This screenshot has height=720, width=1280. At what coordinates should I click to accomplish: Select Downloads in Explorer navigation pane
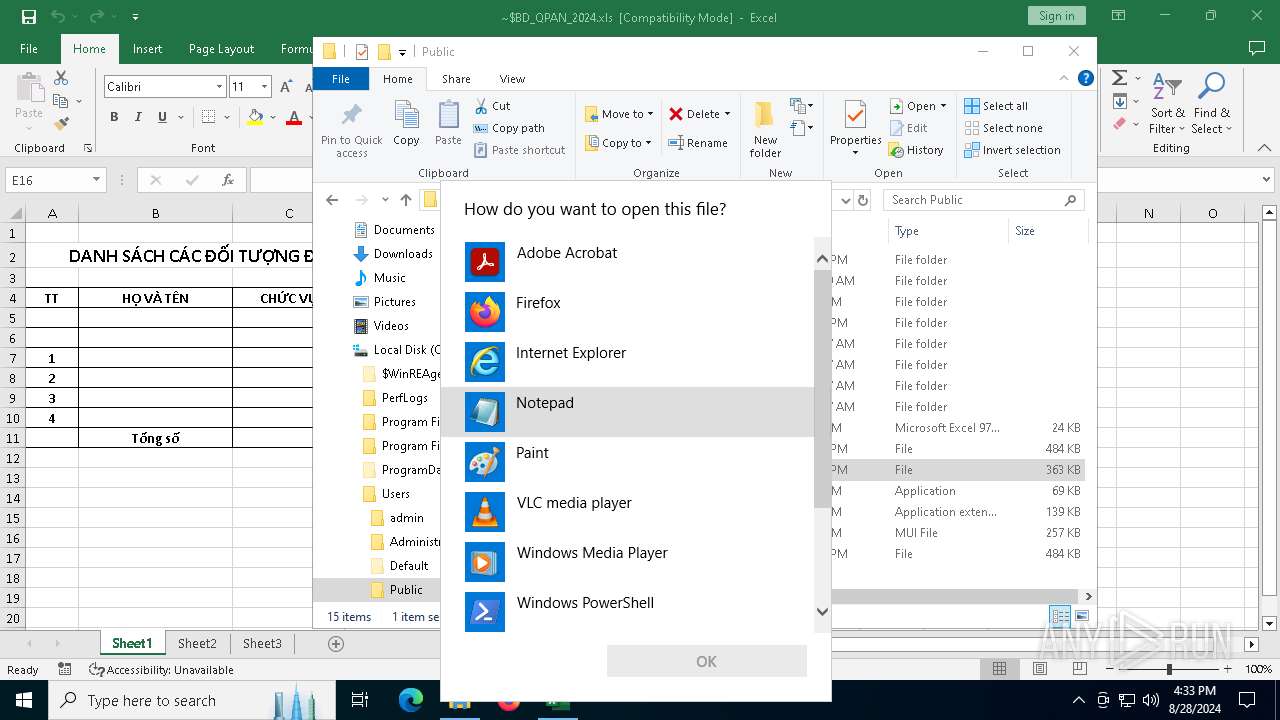pos(403,254)
